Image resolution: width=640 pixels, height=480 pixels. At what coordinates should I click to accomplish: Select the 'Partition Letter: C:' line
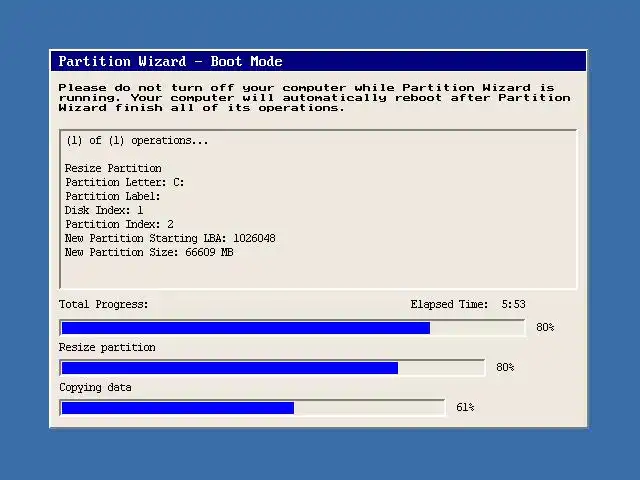coord(124,182)
